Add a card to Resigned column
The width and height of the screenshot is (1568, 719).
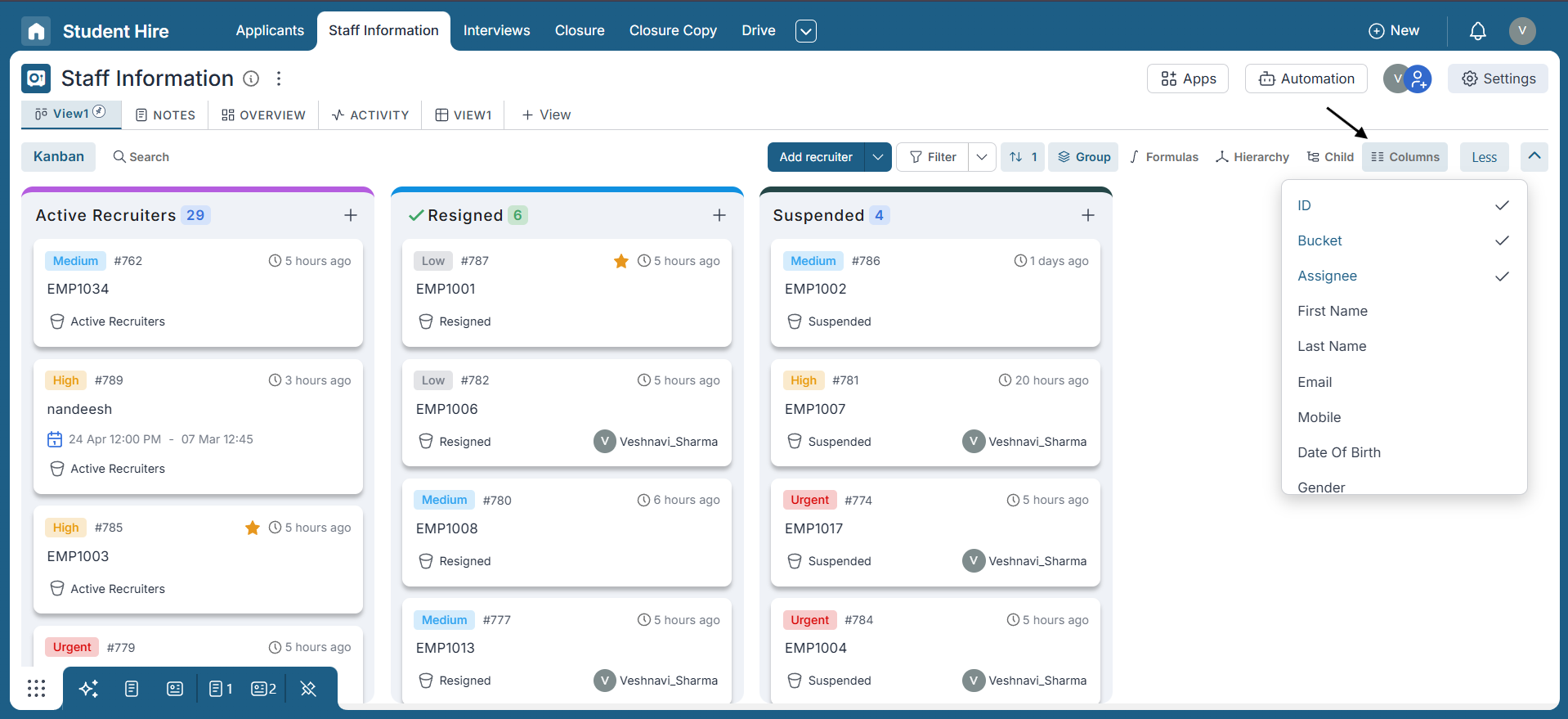pyautogui.click(x=719, y=215)
